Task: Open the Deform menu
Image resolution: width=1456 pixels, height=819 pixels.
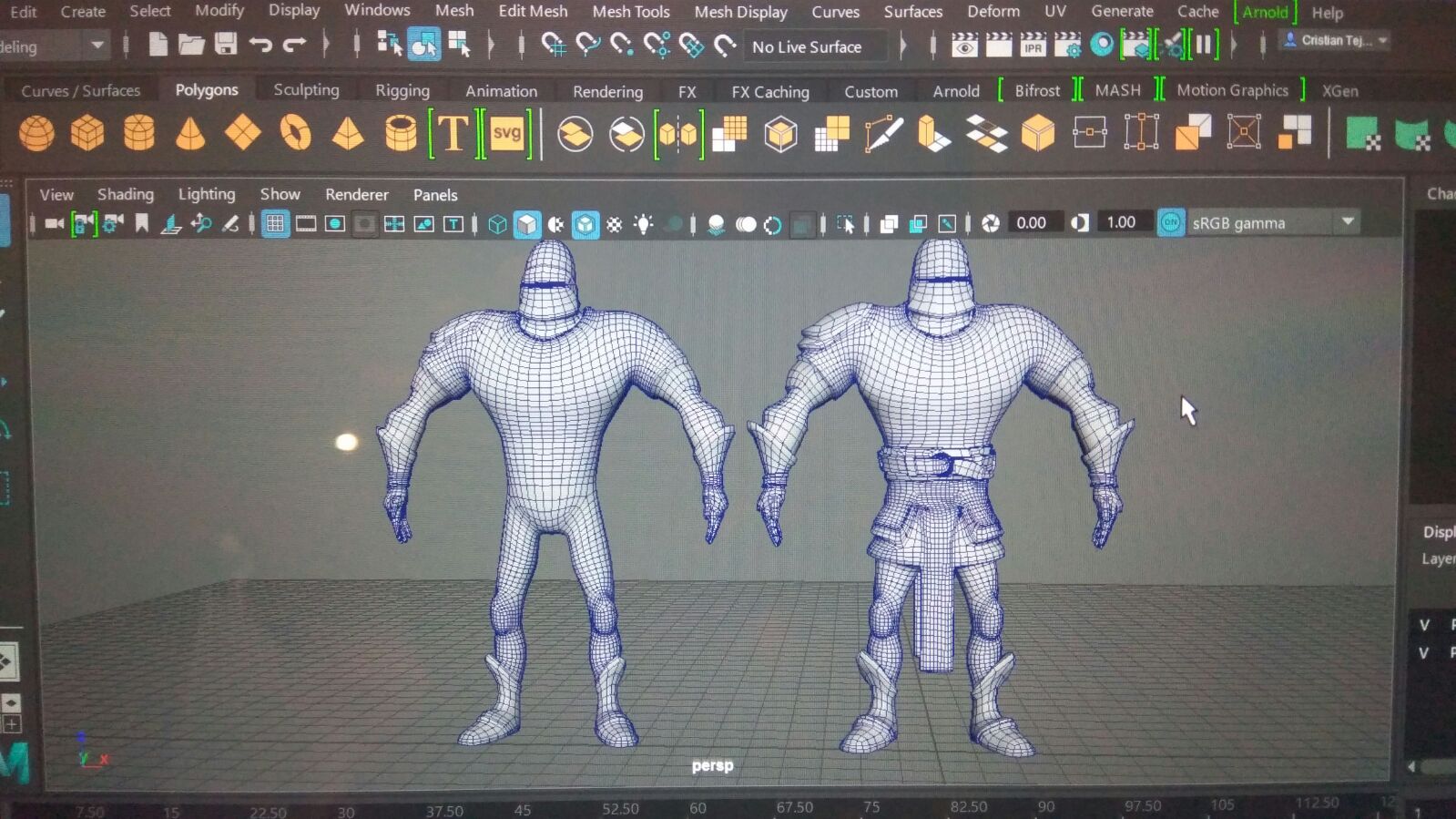Action: click(x=993, y=11)
